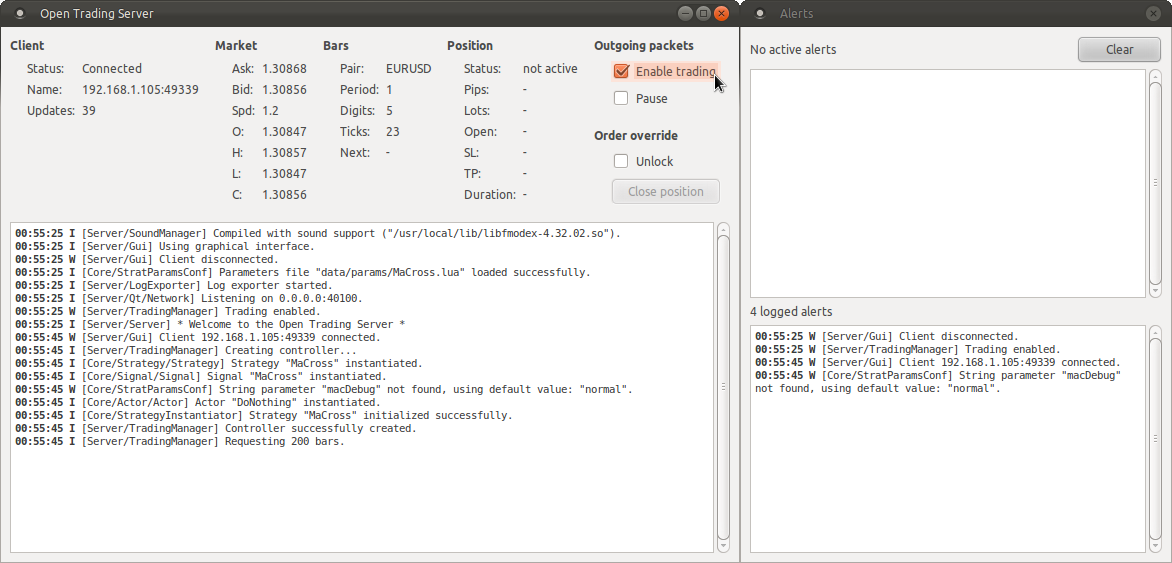Screen dimensions: 1172x563
Task: Click the spread value 1.2
Action: [270, 111]
